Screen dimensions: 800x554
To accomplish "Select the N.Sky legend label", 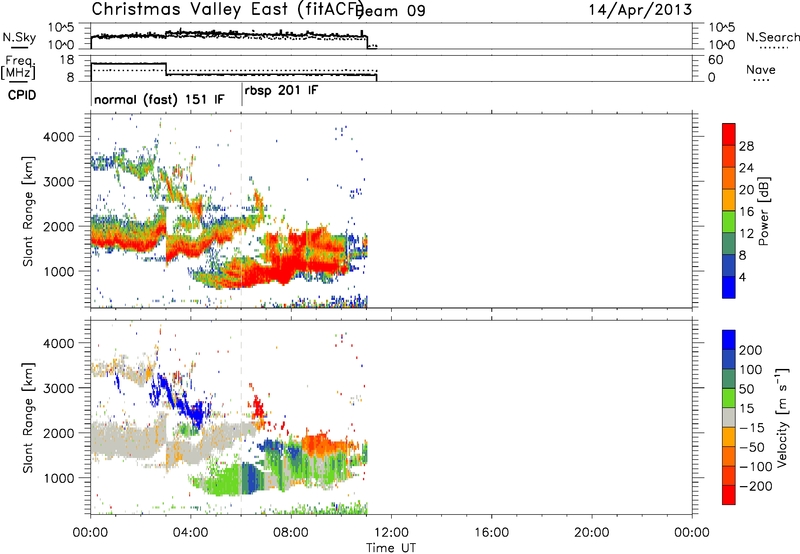I will 19,37.
